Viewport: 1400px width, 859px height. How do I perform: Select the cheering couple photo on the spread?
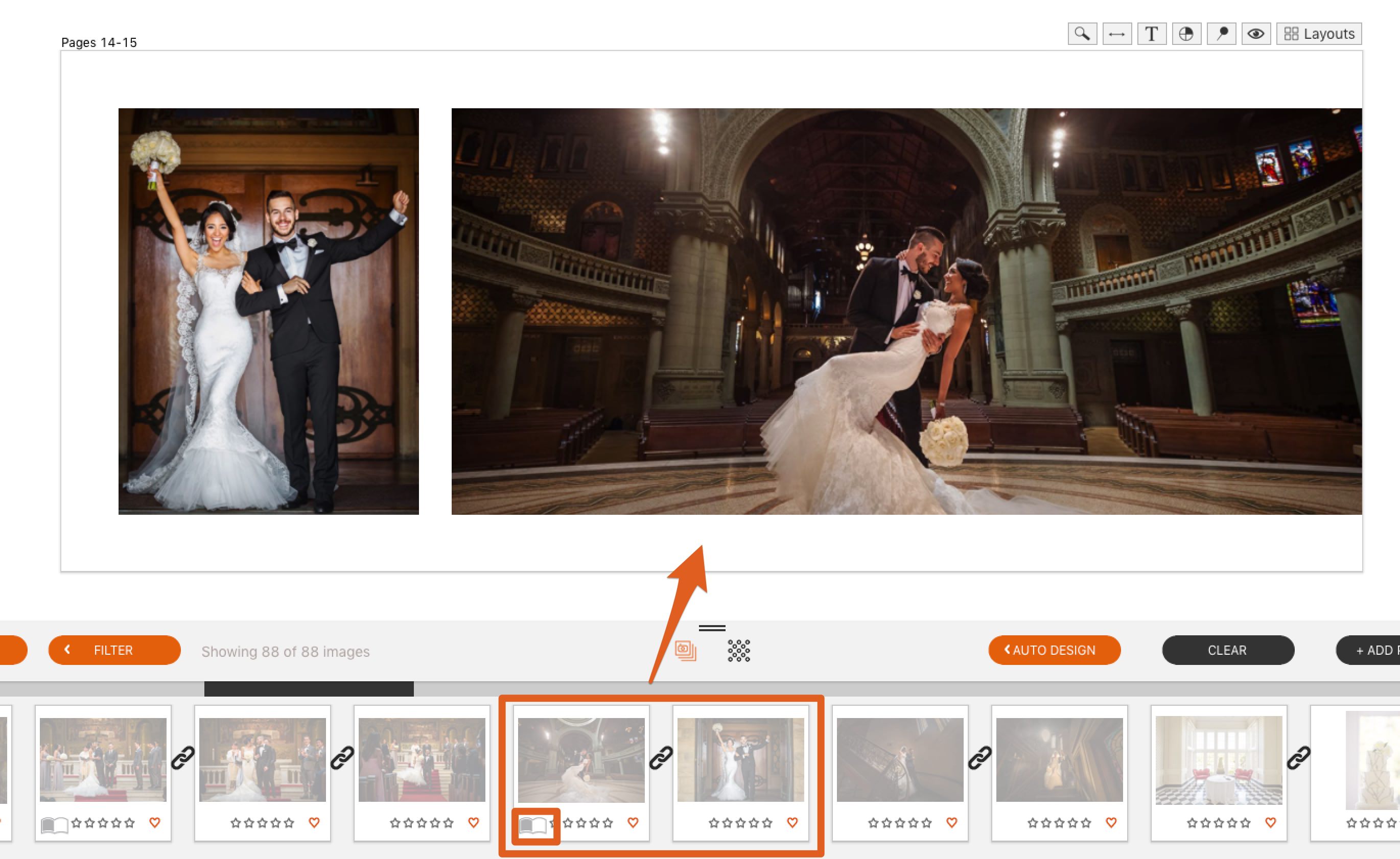tap(268, 312)
